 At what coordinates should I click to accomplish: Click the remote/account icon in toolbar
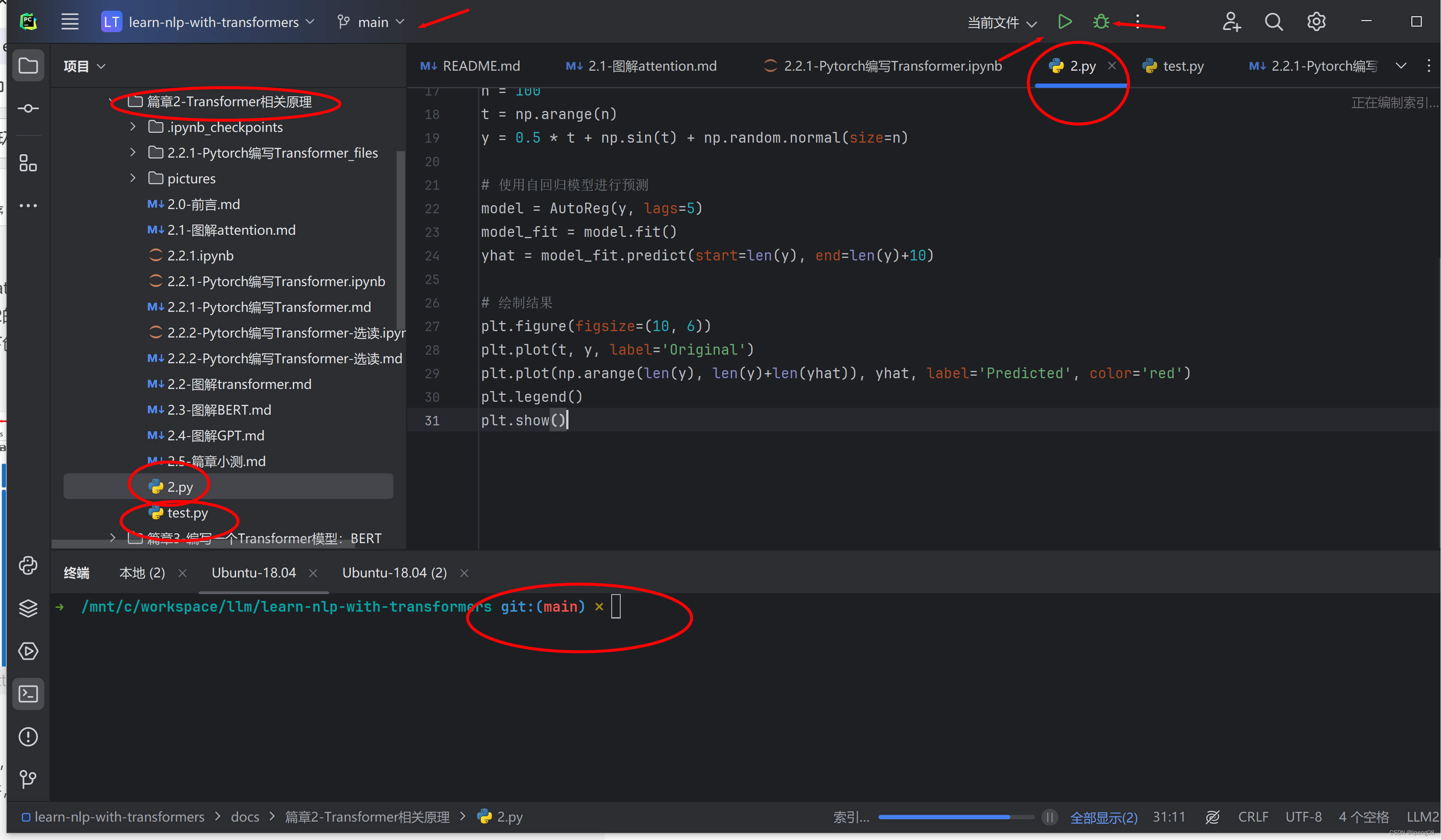[x=1230, y=22]
